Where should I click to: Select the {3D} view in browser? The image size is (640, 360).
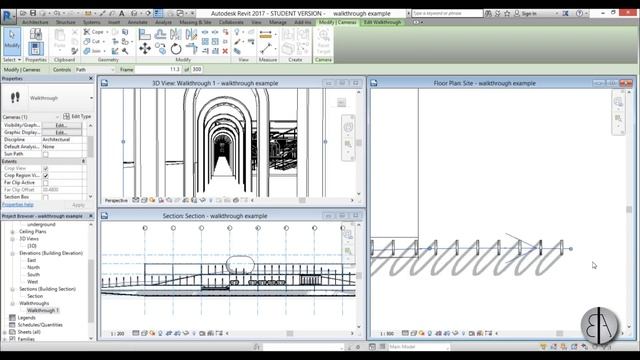tap(32, 246)
